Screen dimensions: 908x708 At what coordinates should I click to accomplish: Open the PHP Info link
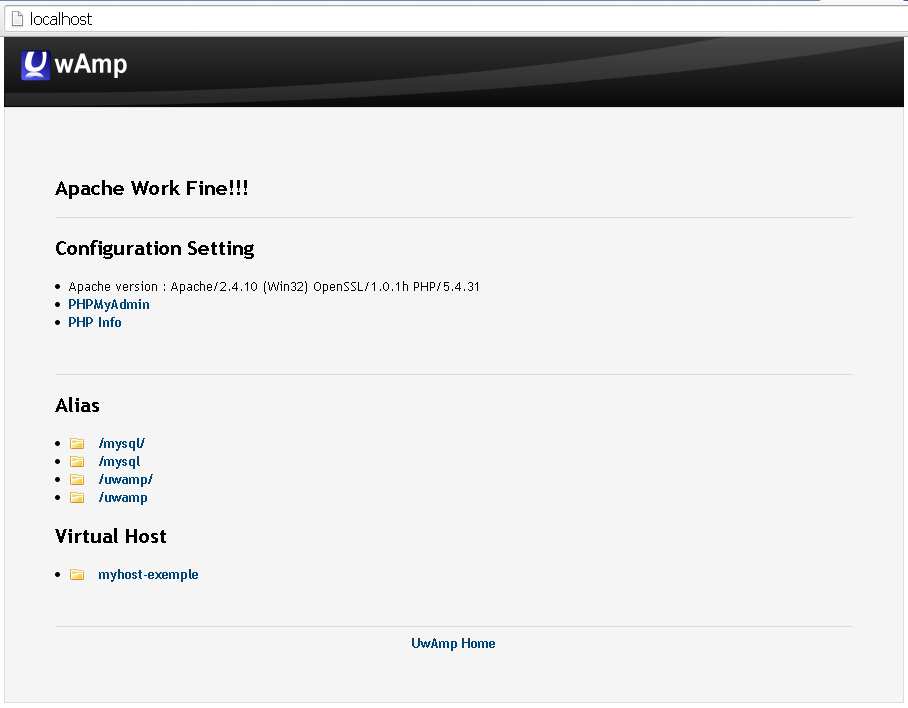(x=95, y=322)
